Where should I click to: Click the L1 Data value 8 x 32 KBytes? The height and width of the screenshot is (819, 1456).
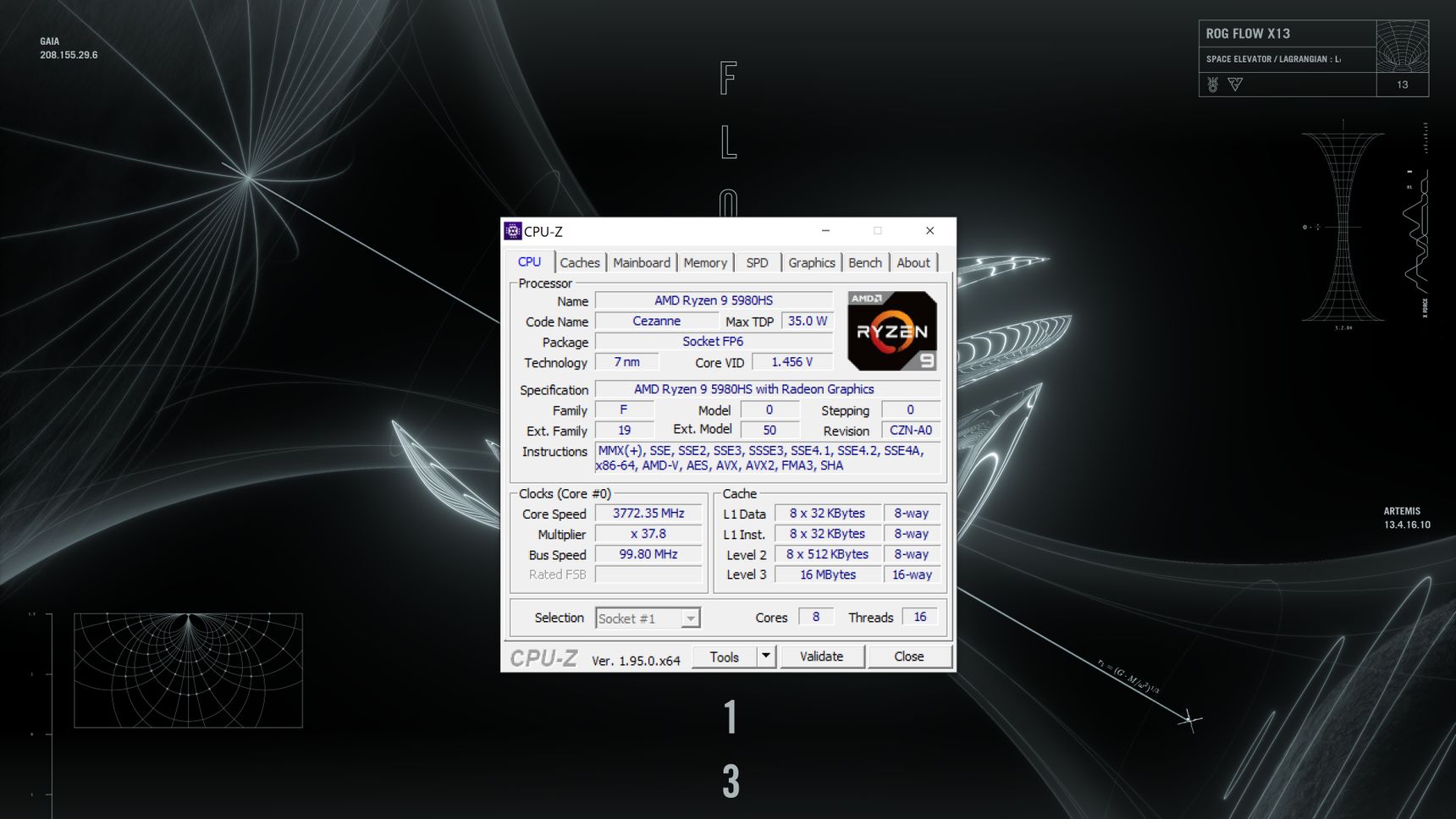point(827,514)
